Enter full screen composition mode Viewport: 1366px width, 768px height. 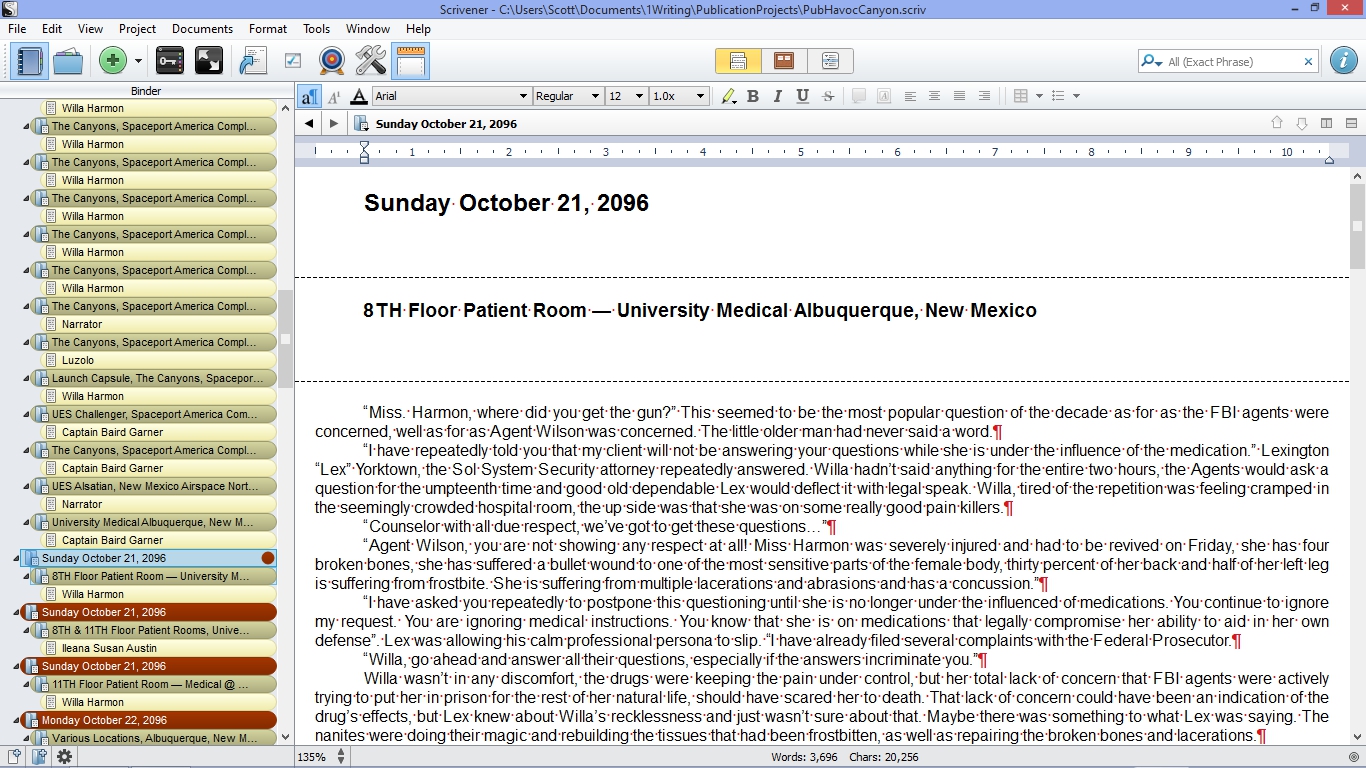(x=209, y=61)
